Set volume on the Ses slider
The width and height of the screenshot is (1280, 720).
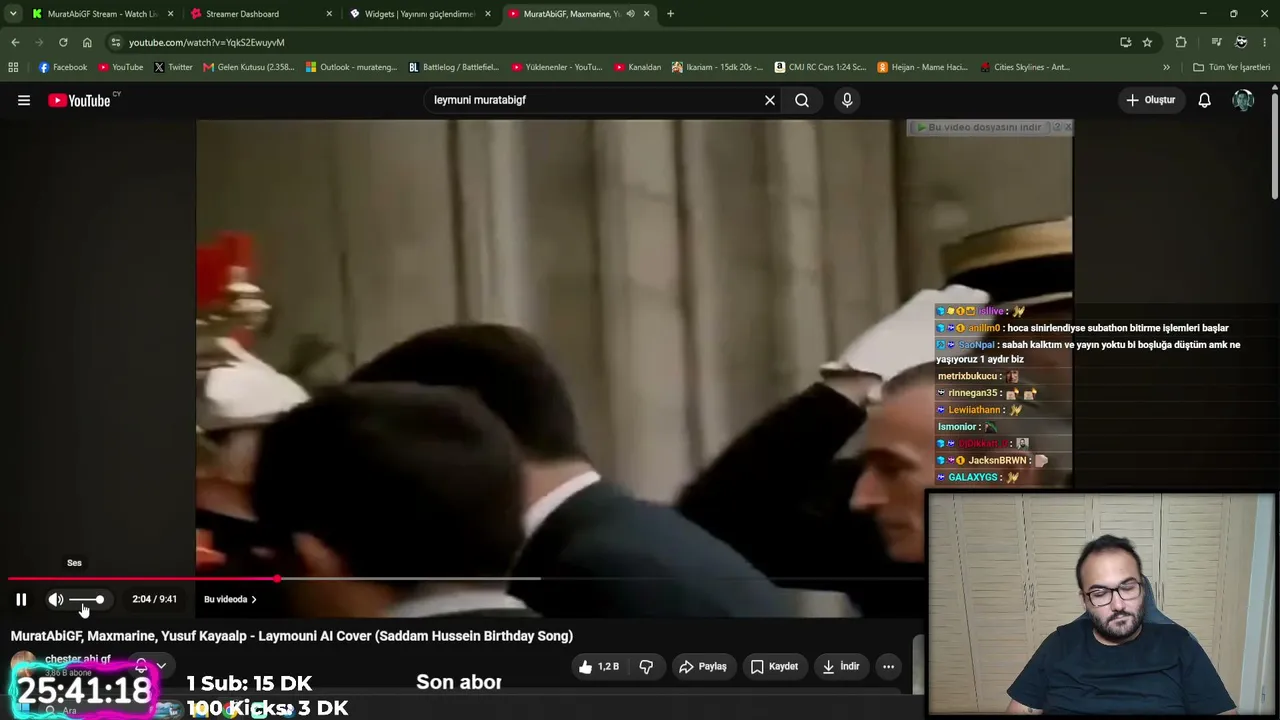click(x=86, y=599)
